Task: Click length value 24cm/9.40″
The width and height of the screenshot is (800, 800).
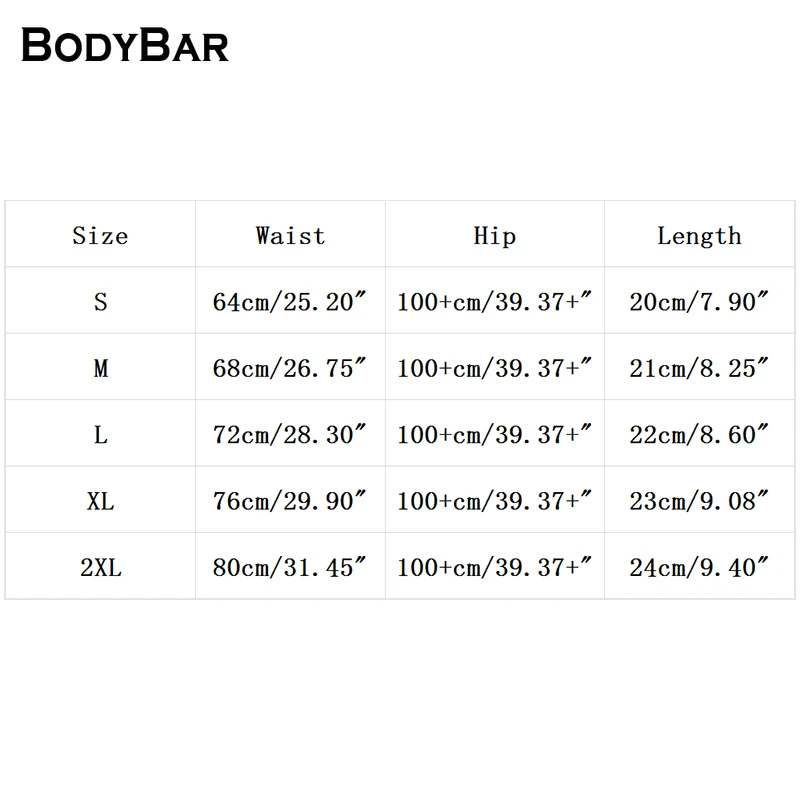Action: 699,567
